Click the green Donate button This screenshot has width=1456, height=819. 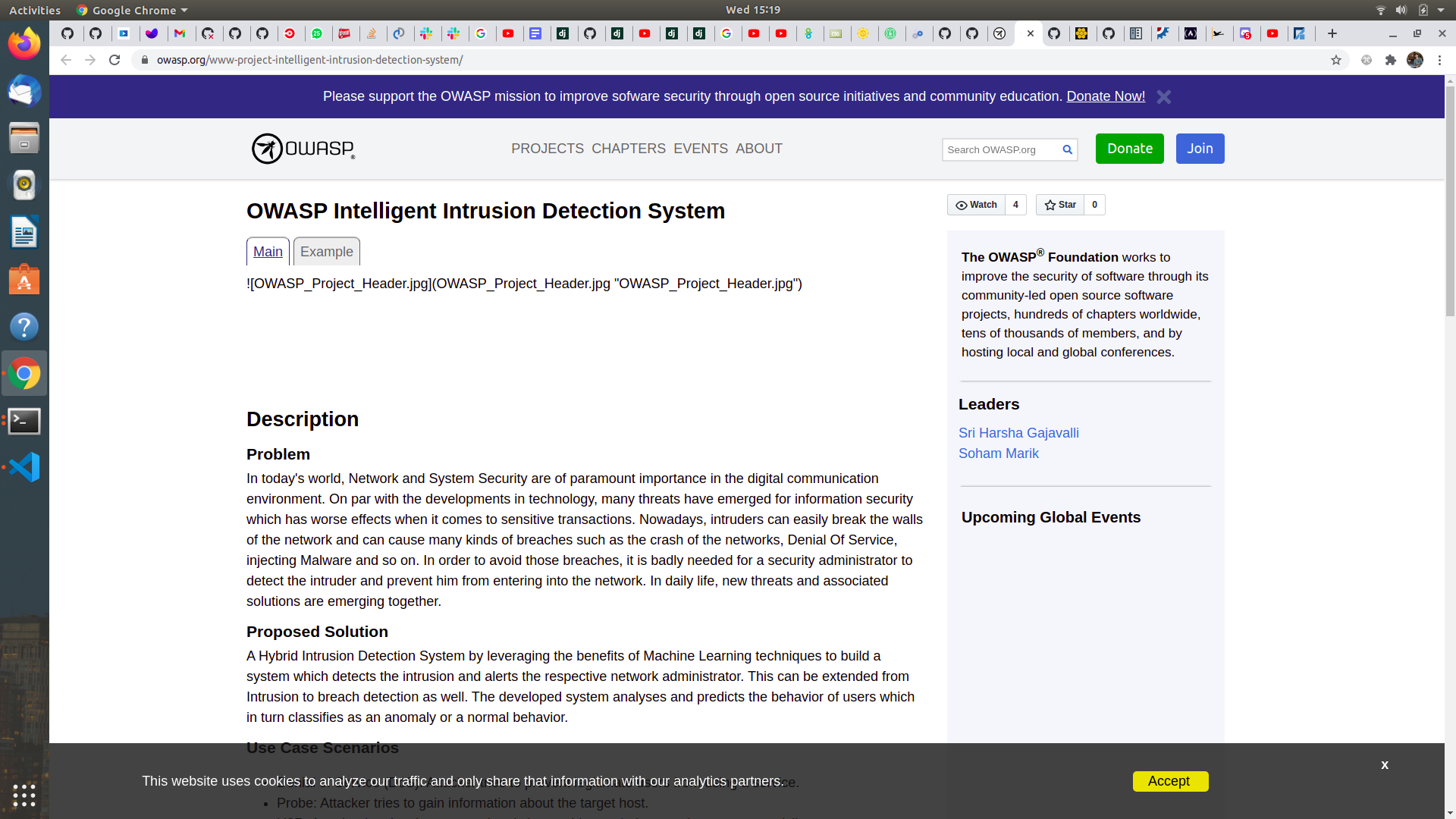pos(1130,149)
